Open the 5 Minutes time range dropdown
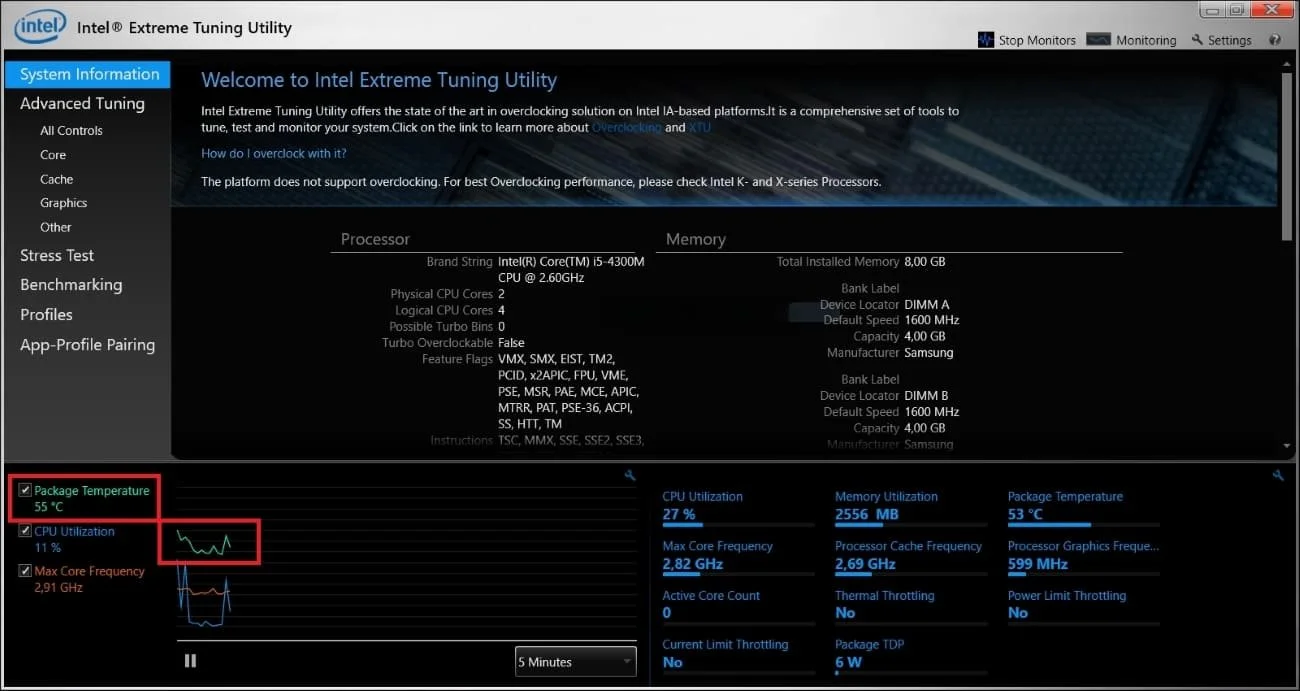 [x=575, y=662]
